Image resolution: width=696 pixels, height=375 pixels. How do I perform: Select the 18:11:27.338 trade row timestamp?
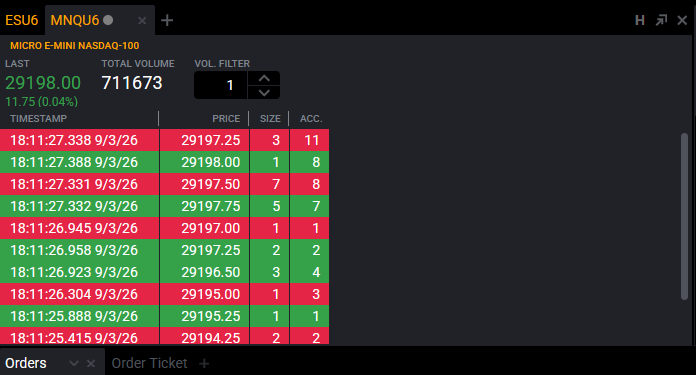[x=74, y=140]
